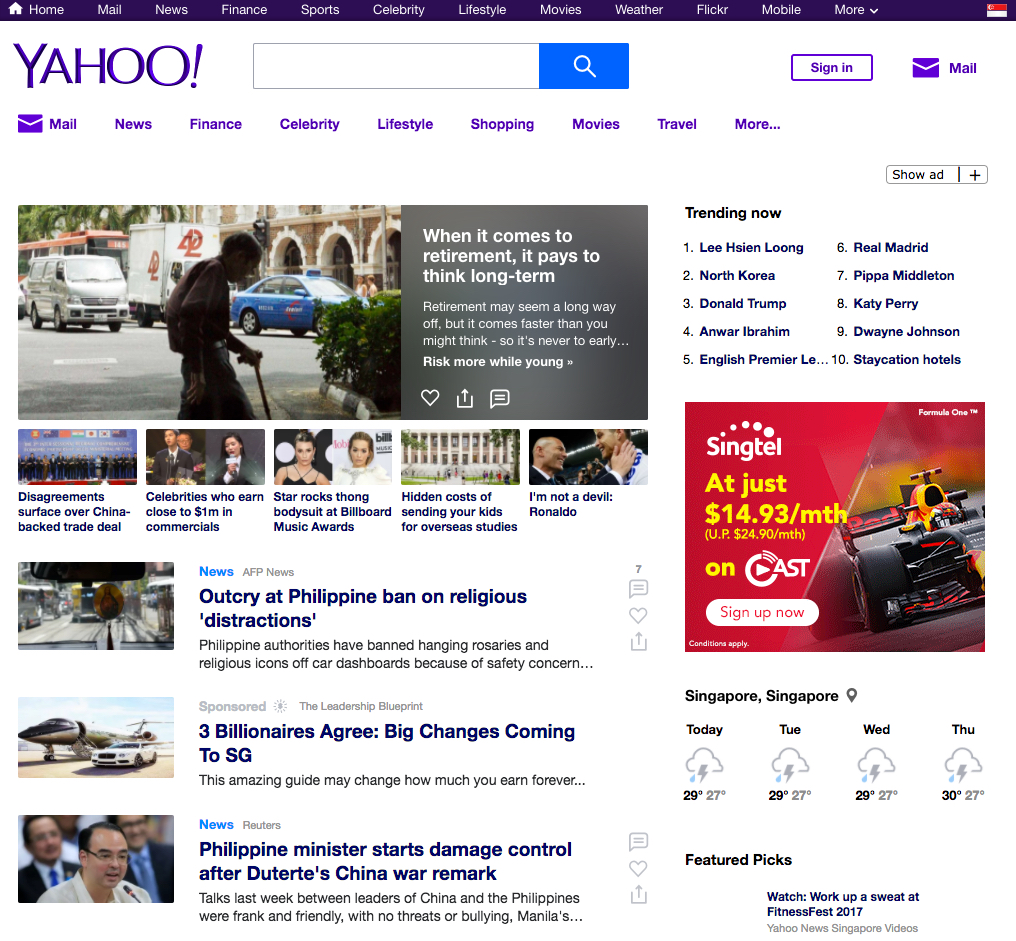Click Sign up now in Singtel ad

click(762, 612)
